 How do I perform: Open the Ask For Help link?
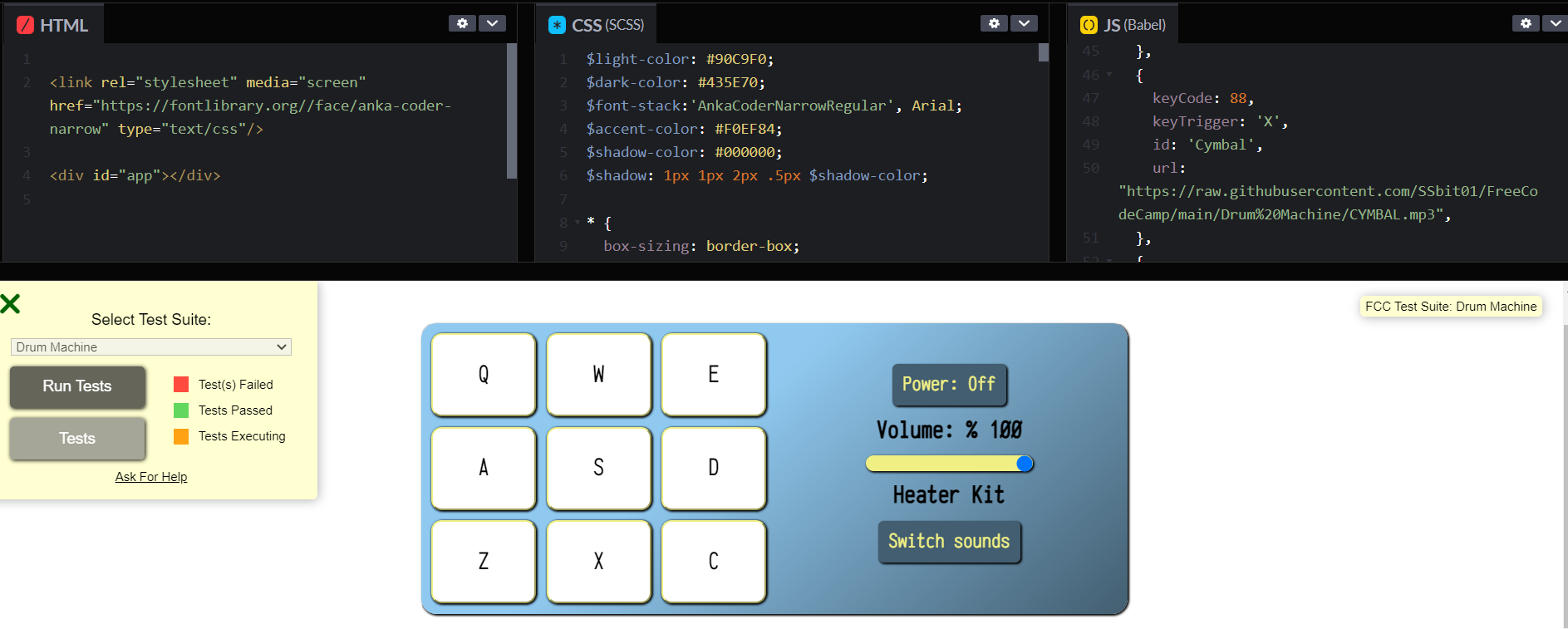(x=151, y=477)
